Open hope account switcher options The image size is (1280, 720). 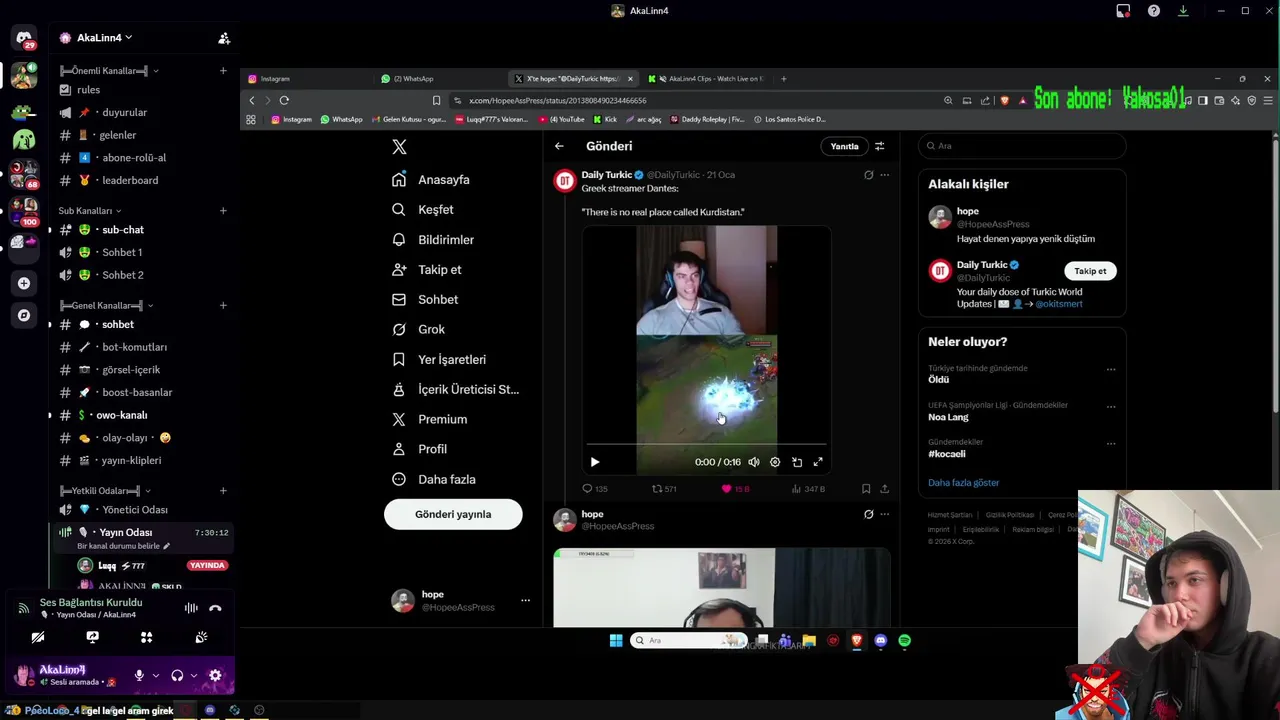(525, 601)
